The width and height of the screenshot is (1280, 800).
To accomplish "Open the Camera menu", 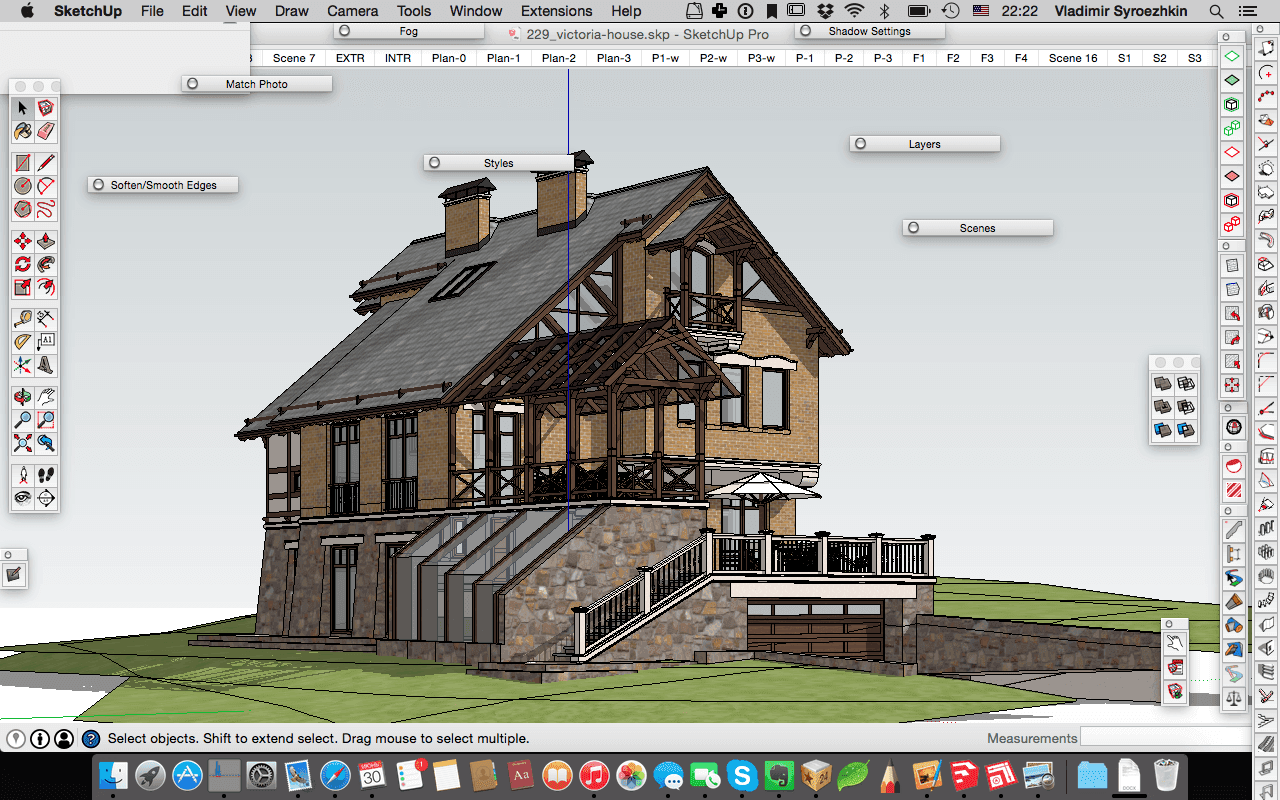I will click(352, 11).
